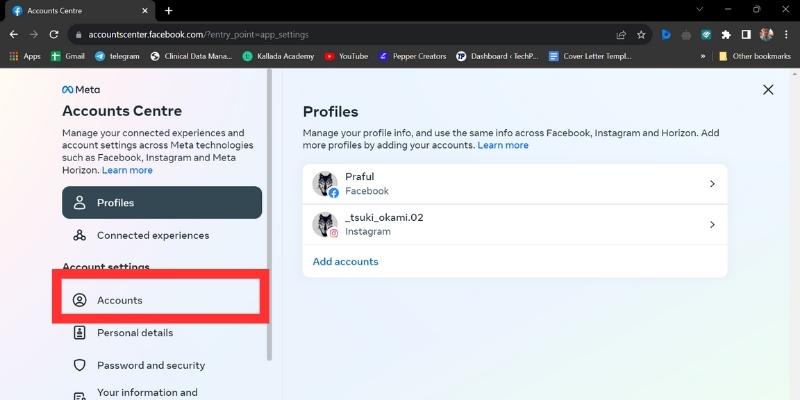
Task: Click the sidebar vertical scrollbar
Action: pyautogui.click(x=269, y=214)
